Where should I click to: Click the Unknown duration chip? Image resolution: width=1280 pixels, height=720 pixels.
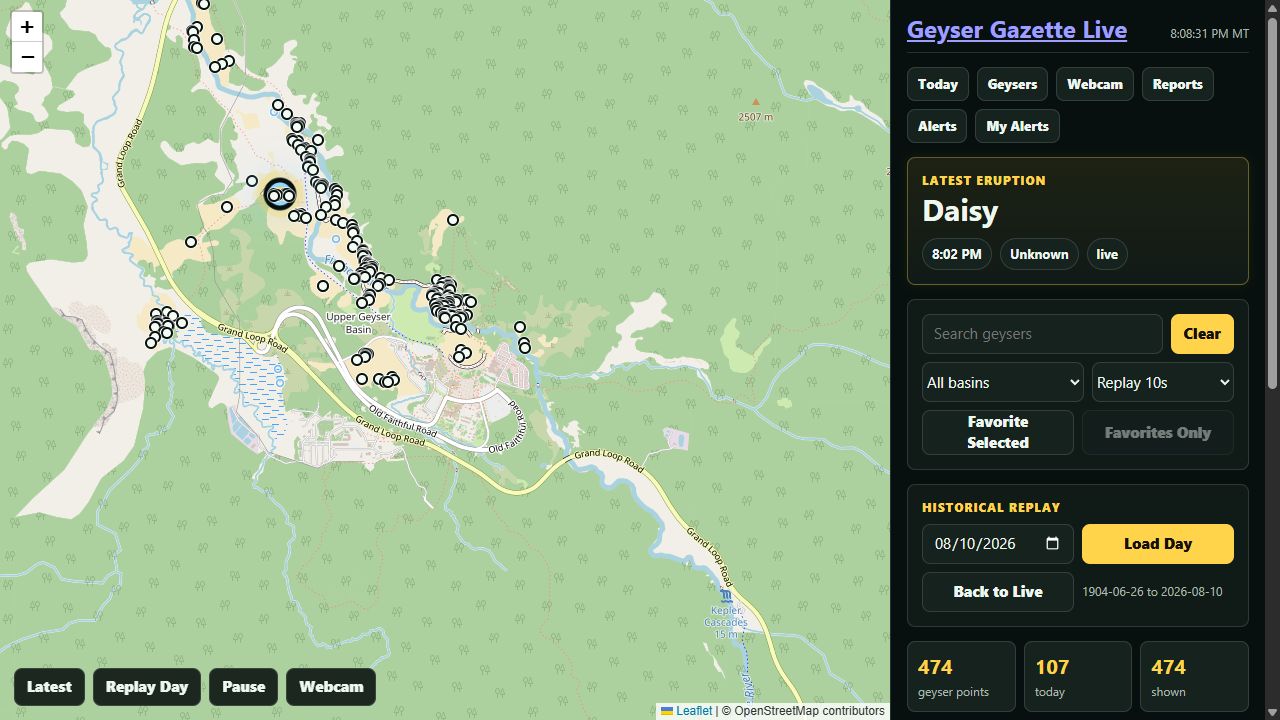tap(1039, 254)
